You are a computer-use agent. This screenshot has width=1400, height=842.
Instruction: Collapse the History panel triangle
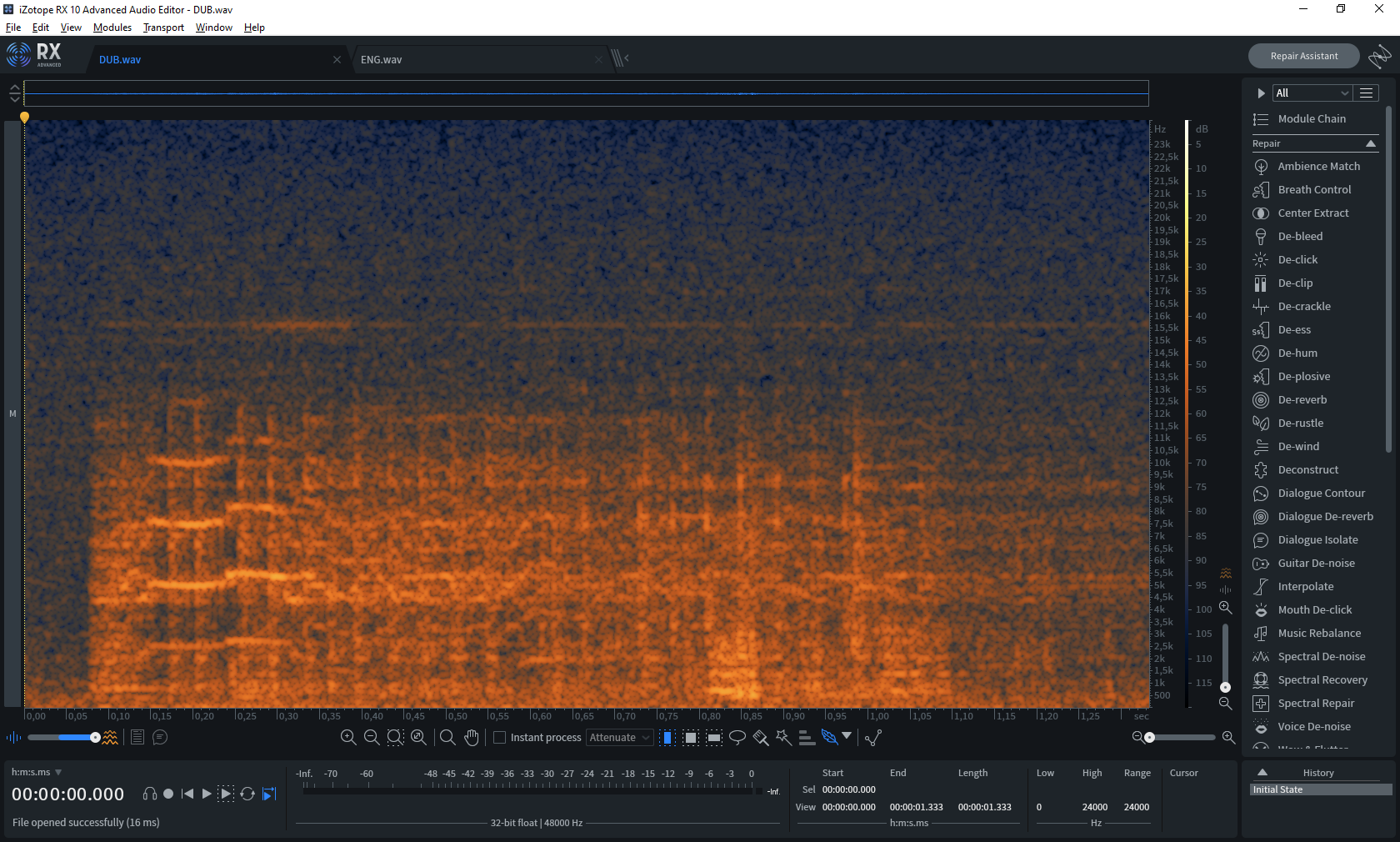coord(1262,772)
